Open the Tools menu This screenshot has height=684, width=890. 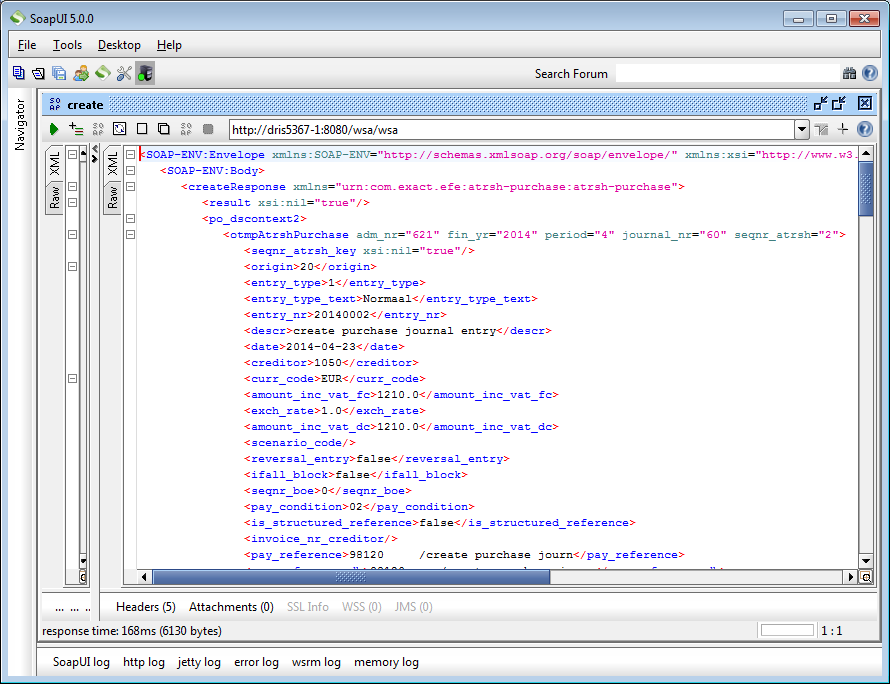pos(68,45)
